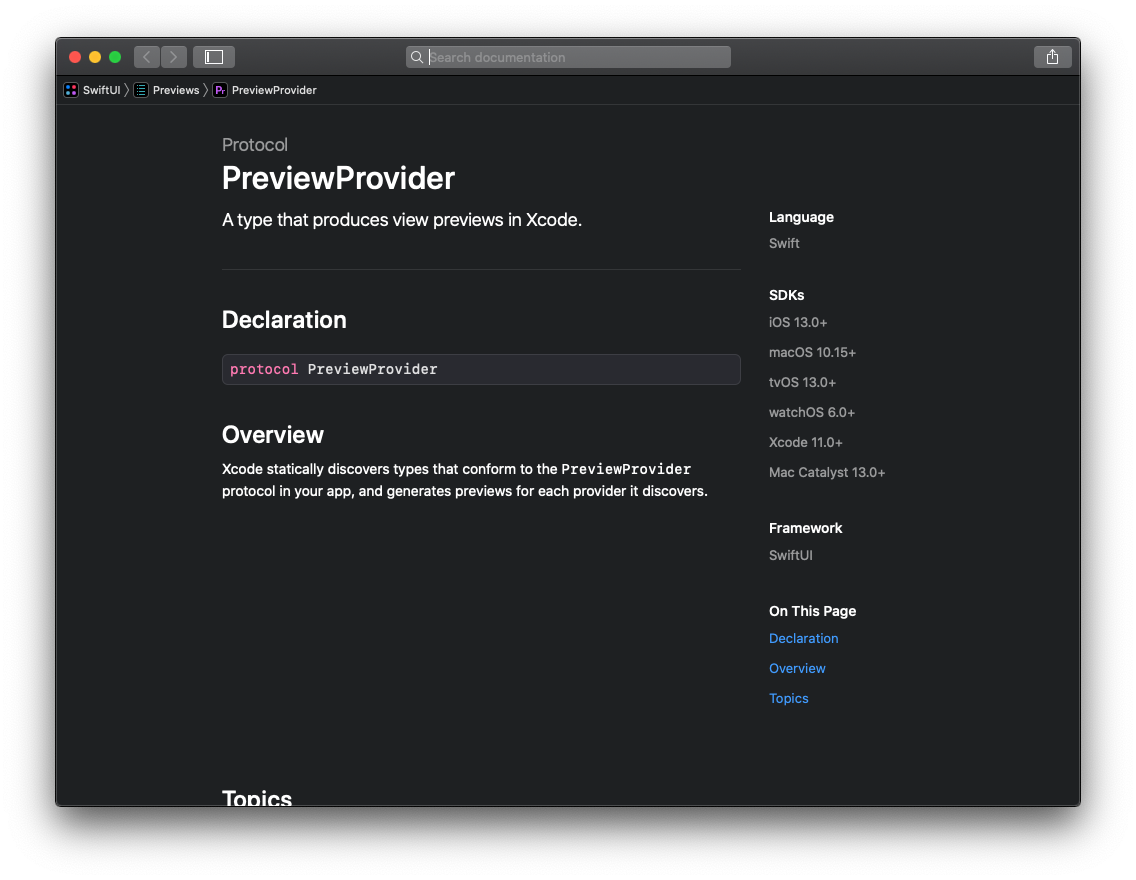Click the summary sentence about Xcode previews
Image resolution: width=1136 pixels, height=880 pixels.
(x=402, y=220)
